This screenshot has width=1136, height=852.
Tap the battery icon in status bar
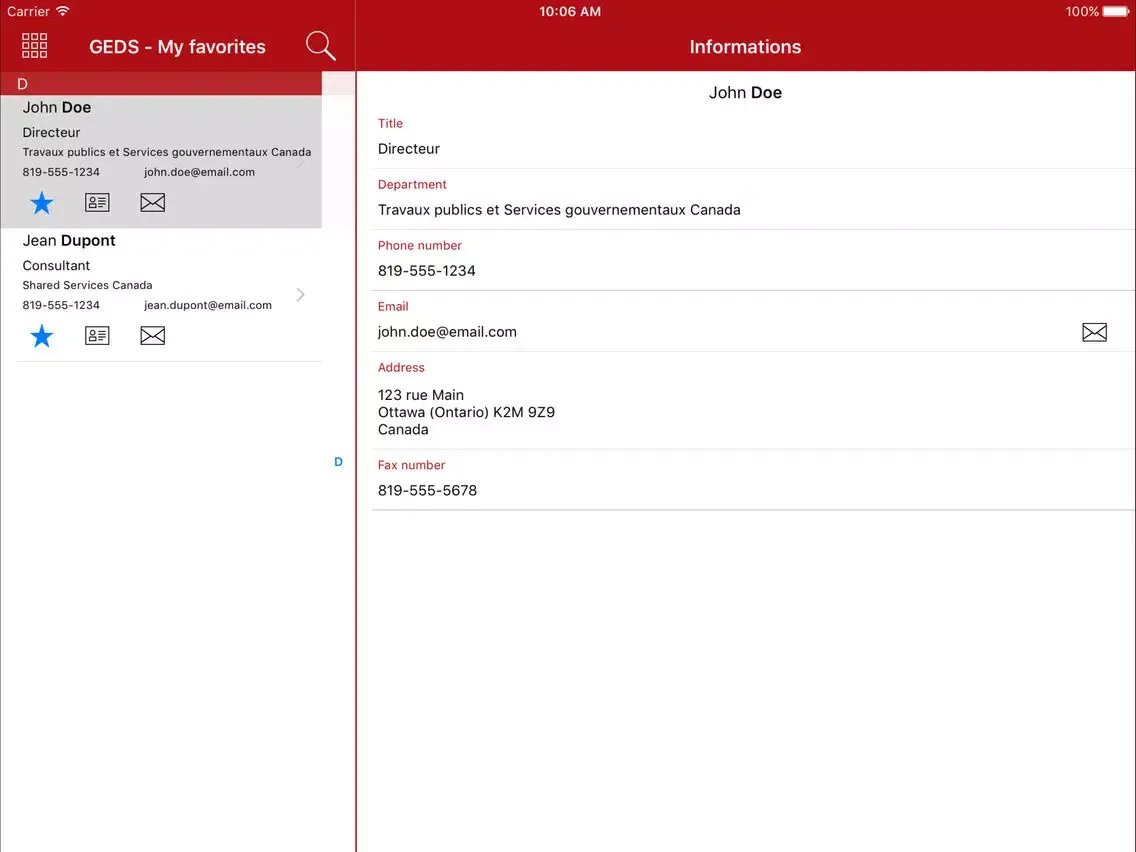click(x=1116, y=12)
